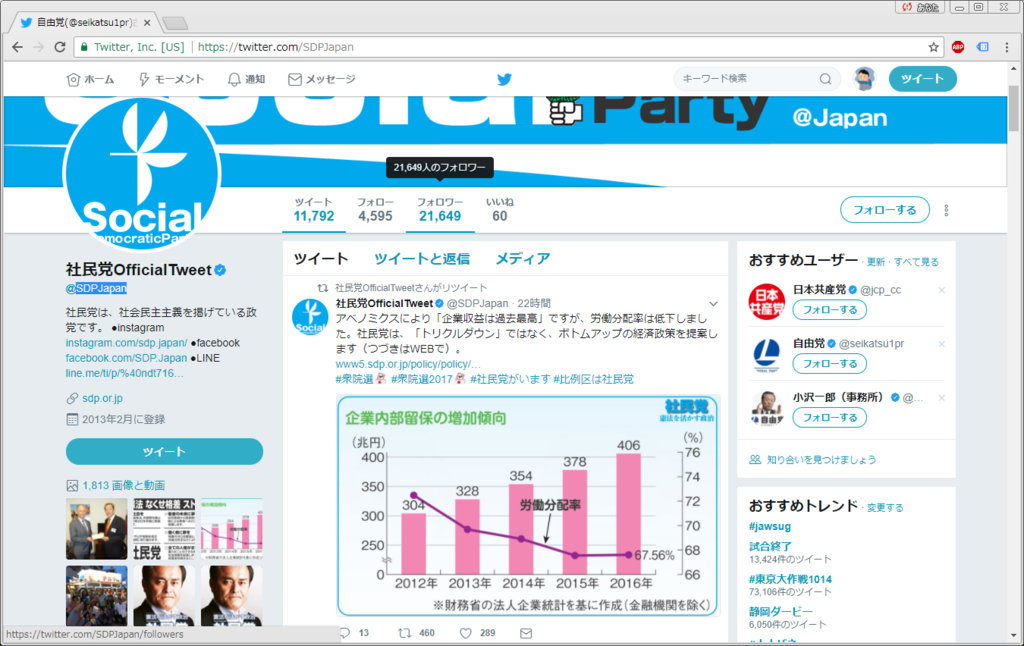The width and height of the screenshot is (1024, 646).
Task: Open 通知 notifications
Action: [x=246, y=79]
